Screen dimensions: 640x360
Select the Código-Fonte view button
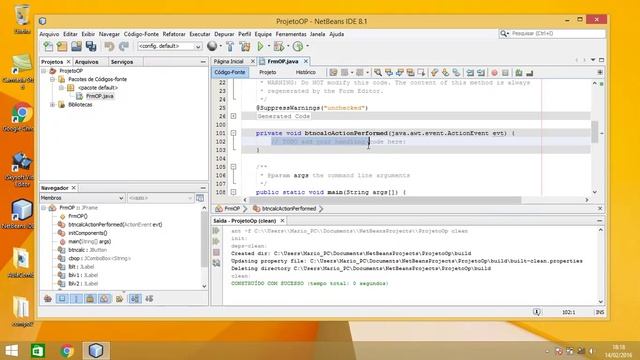click(x=230, y=72)
